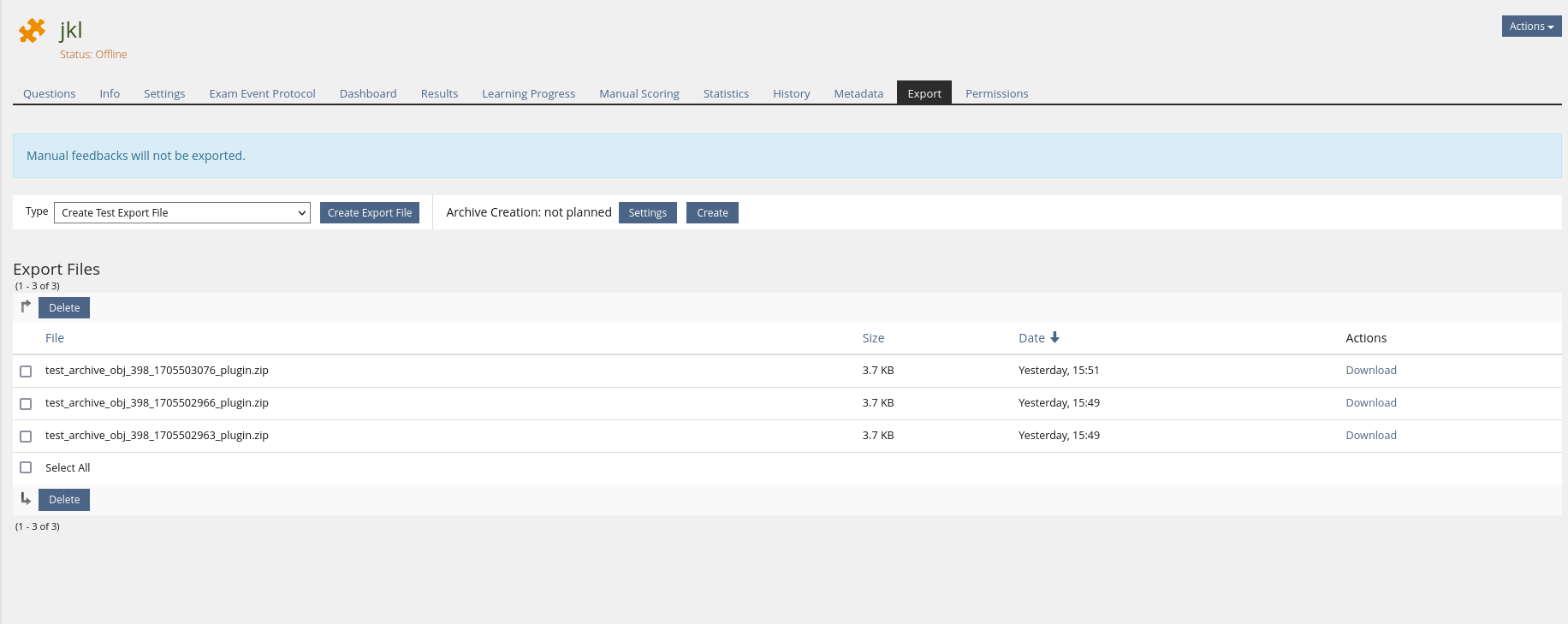The image size is (1568, 624).
Task: Open archive creation Settings button
Action: coord(647,213)
